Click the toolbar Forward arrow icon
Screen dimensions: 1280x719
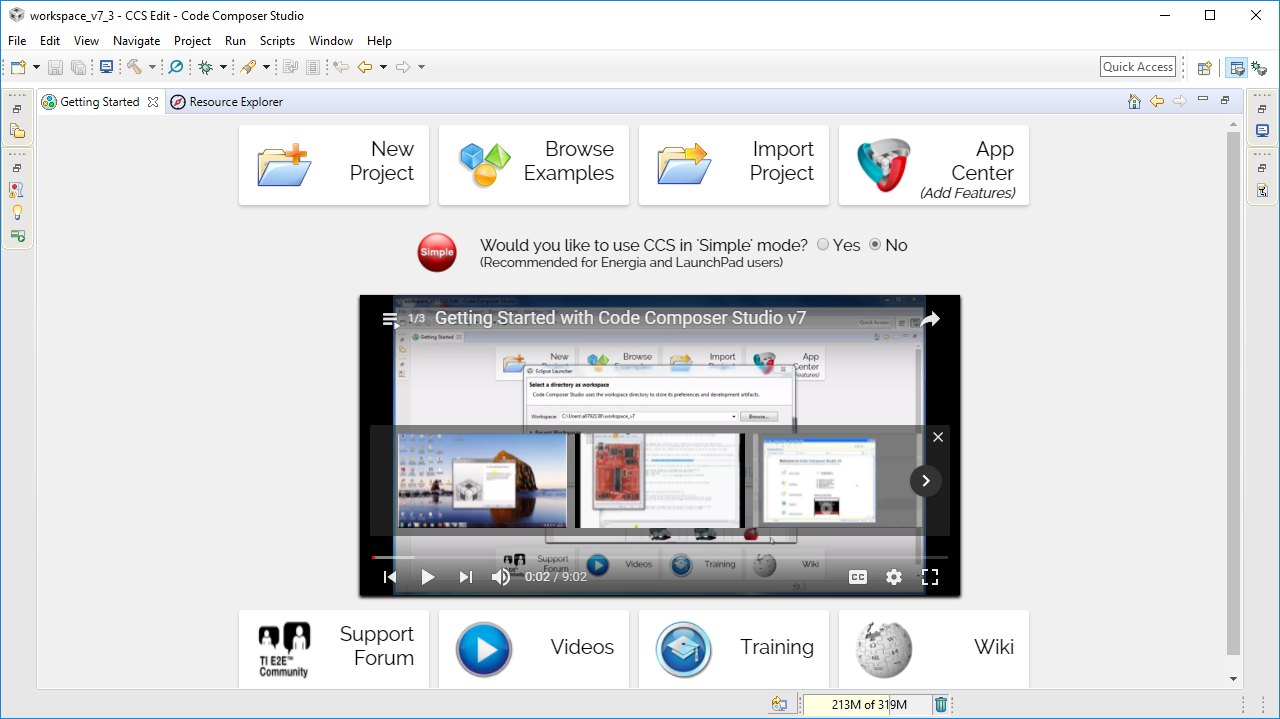pyautogui.click(x=403, y=67)
